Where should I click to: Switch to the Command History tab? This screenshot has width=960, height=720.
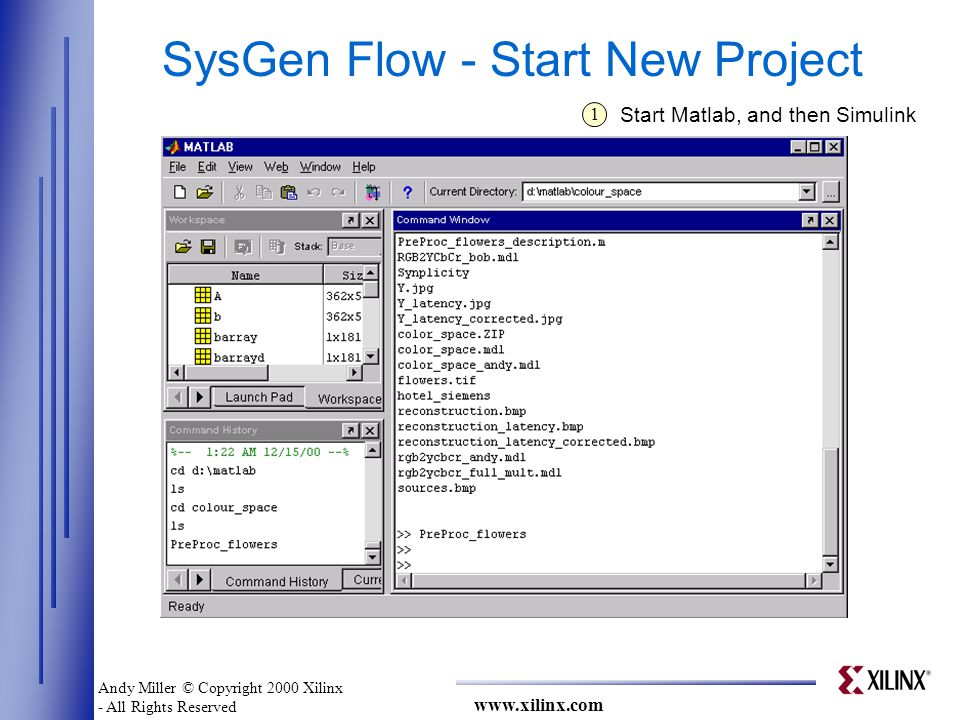coord(277,581)
